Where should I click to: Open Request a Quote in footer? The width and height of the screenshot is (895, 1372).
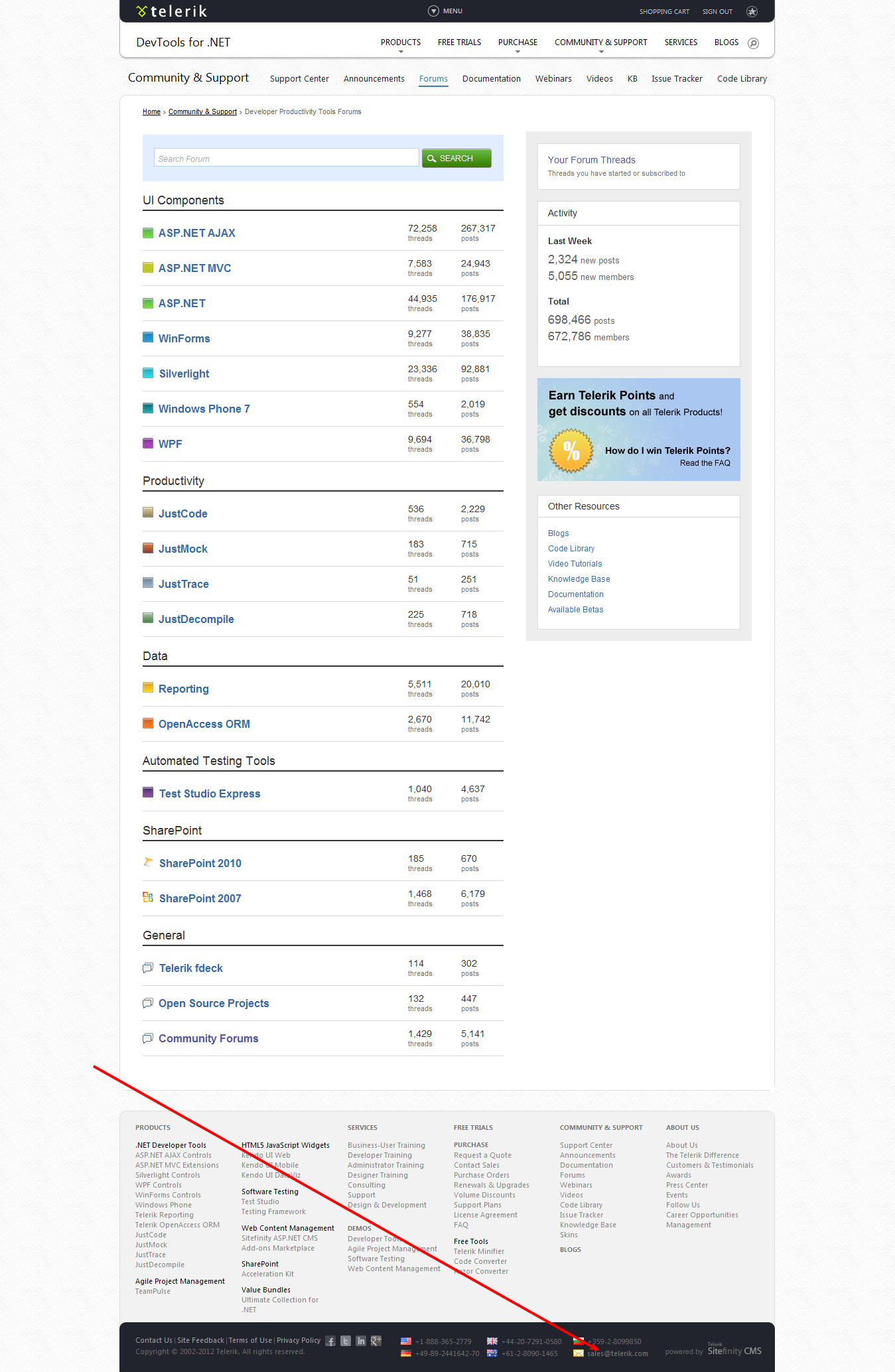[x=482, y=1155]
